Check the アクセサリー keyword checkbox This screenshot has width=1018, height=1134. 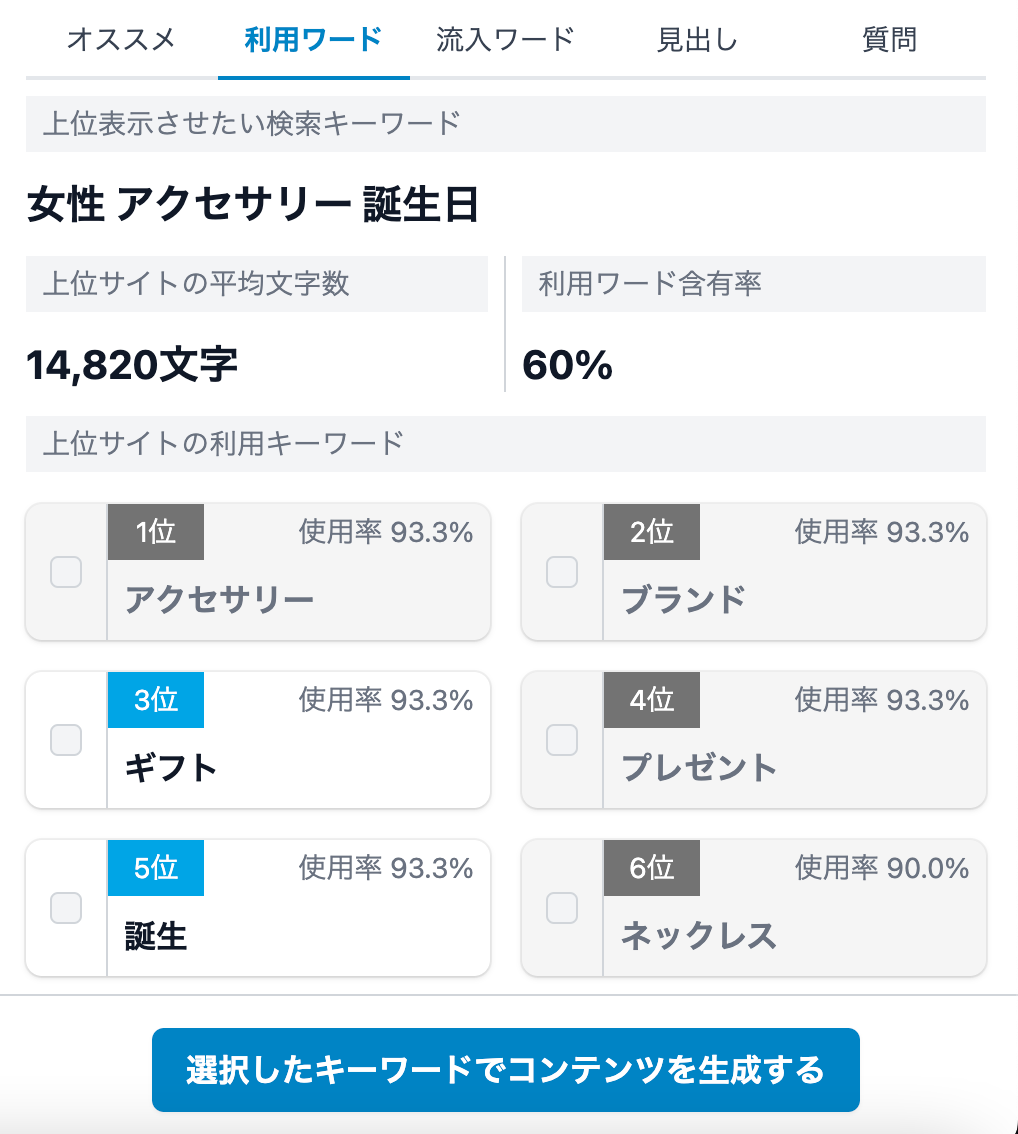coord(66,572)
